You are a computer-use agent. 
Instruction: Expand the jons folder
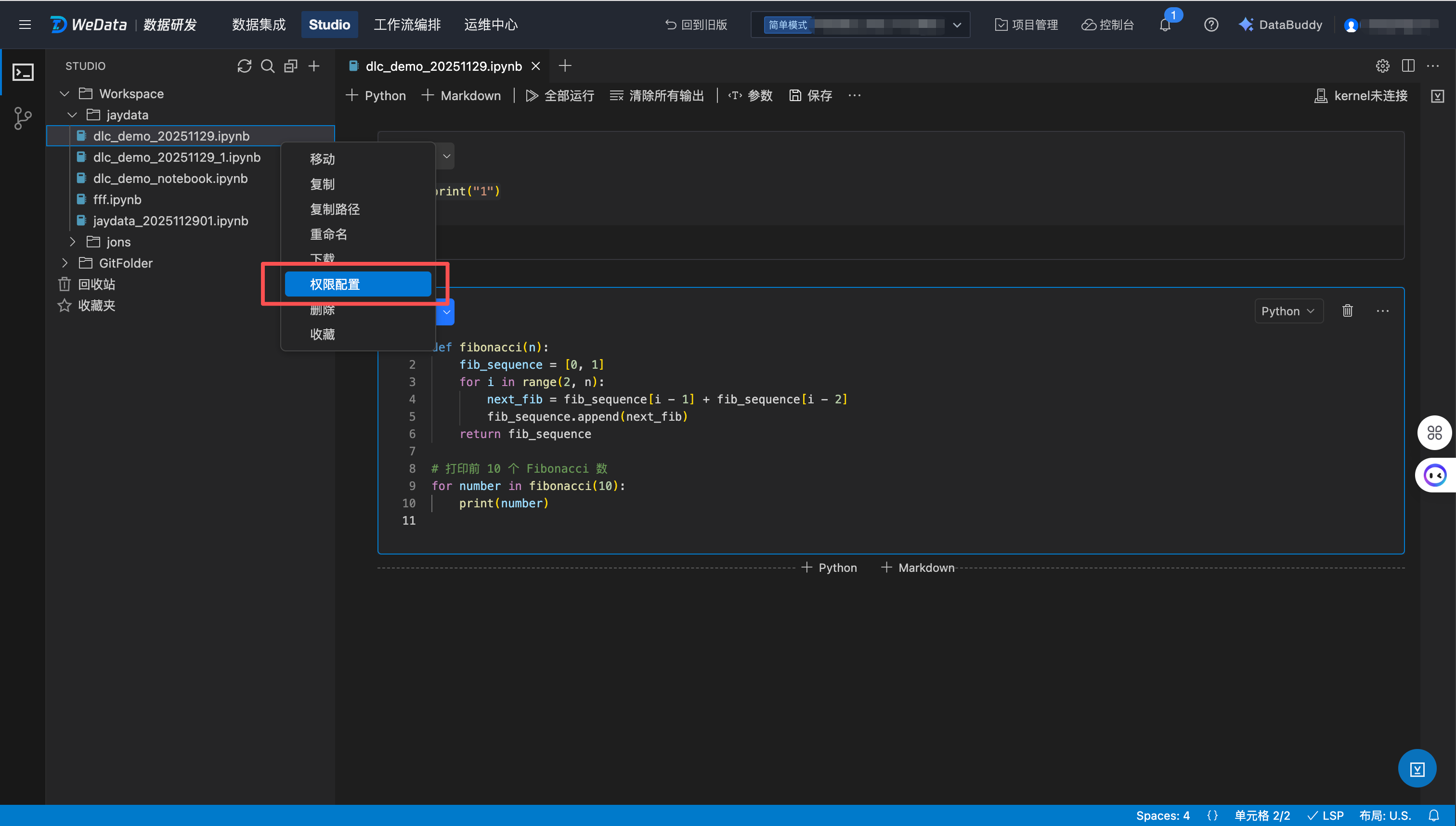pyautogui.click(x=72, y=242)
